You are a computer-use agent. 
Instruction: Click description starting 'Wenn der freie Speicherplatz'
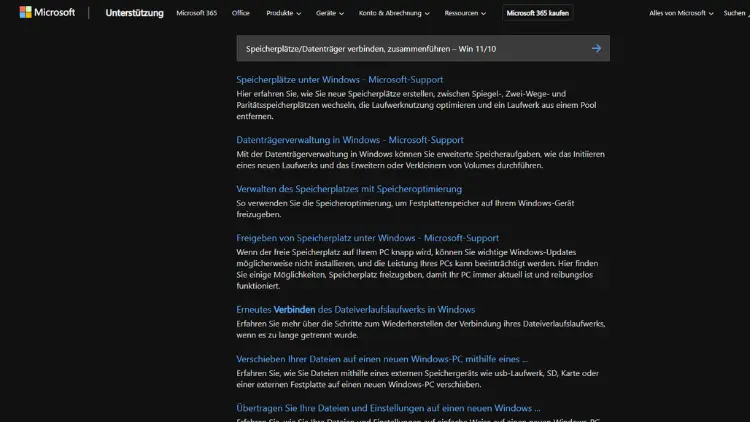point(417,269)
